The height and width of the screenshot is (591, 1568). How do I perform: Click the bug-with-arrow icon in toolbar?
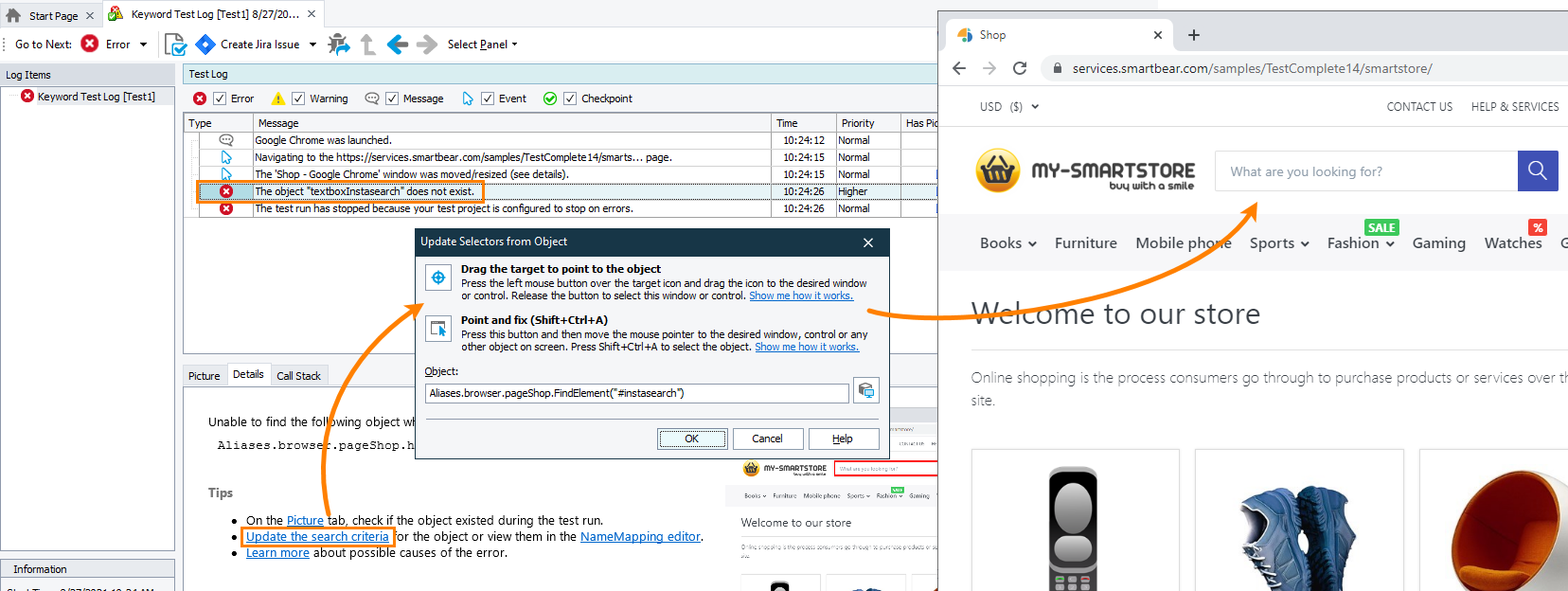tap(338, 45)
